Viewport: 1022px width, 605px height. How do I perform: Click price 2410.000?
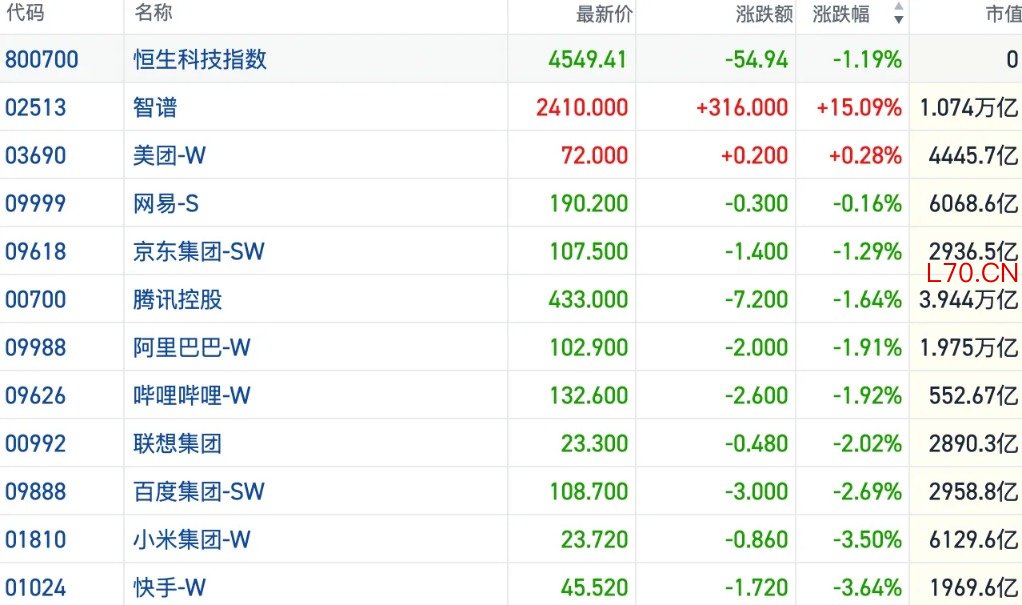(x=582, y=108)
